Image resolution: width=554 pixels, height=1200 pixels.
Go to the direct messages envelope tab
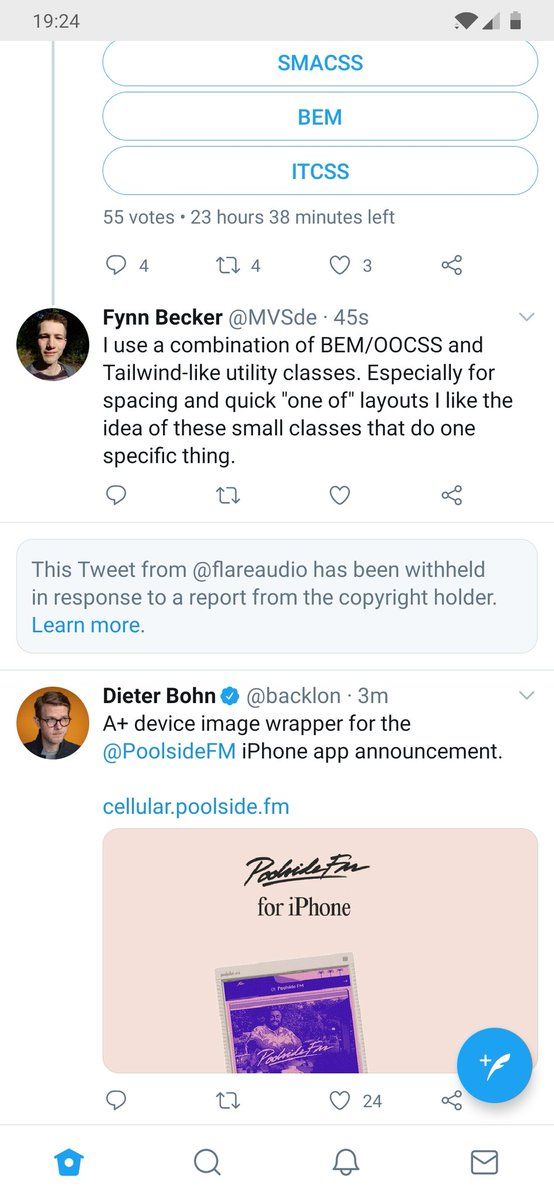pos(484,1162)
